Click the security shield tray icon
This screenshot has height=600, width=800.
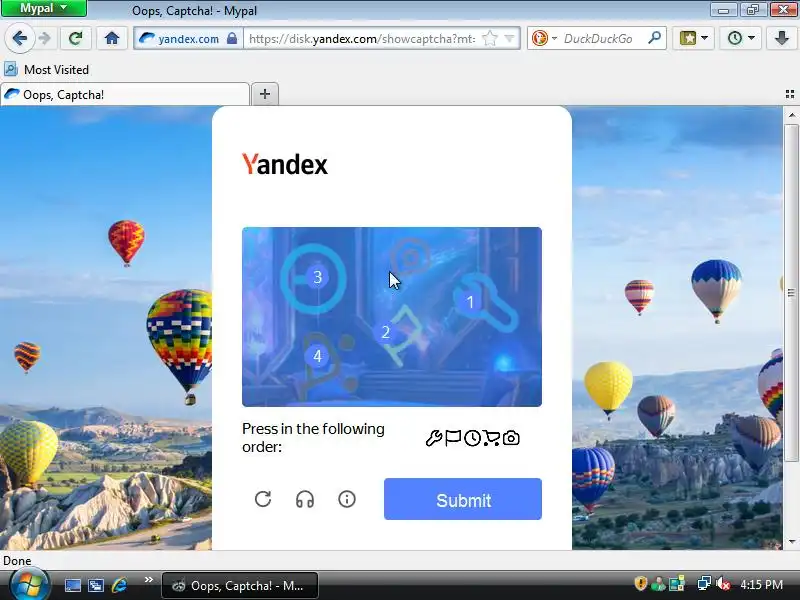[x=641, y=584]
